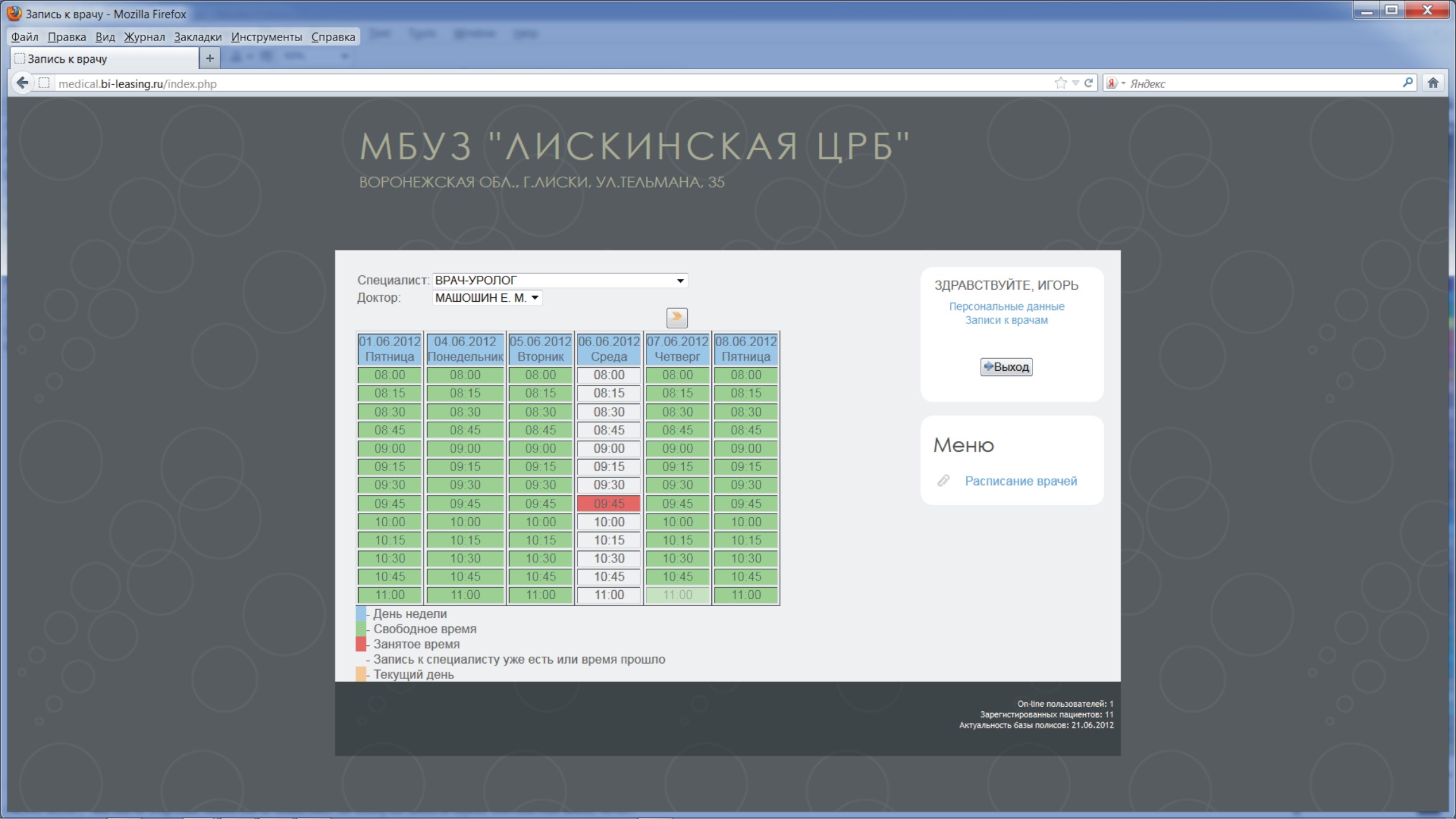Book the 08:00 slot on Friday 01.06.2012
1456x819 pixels.
pyautogui.click(x=389, y=375)
